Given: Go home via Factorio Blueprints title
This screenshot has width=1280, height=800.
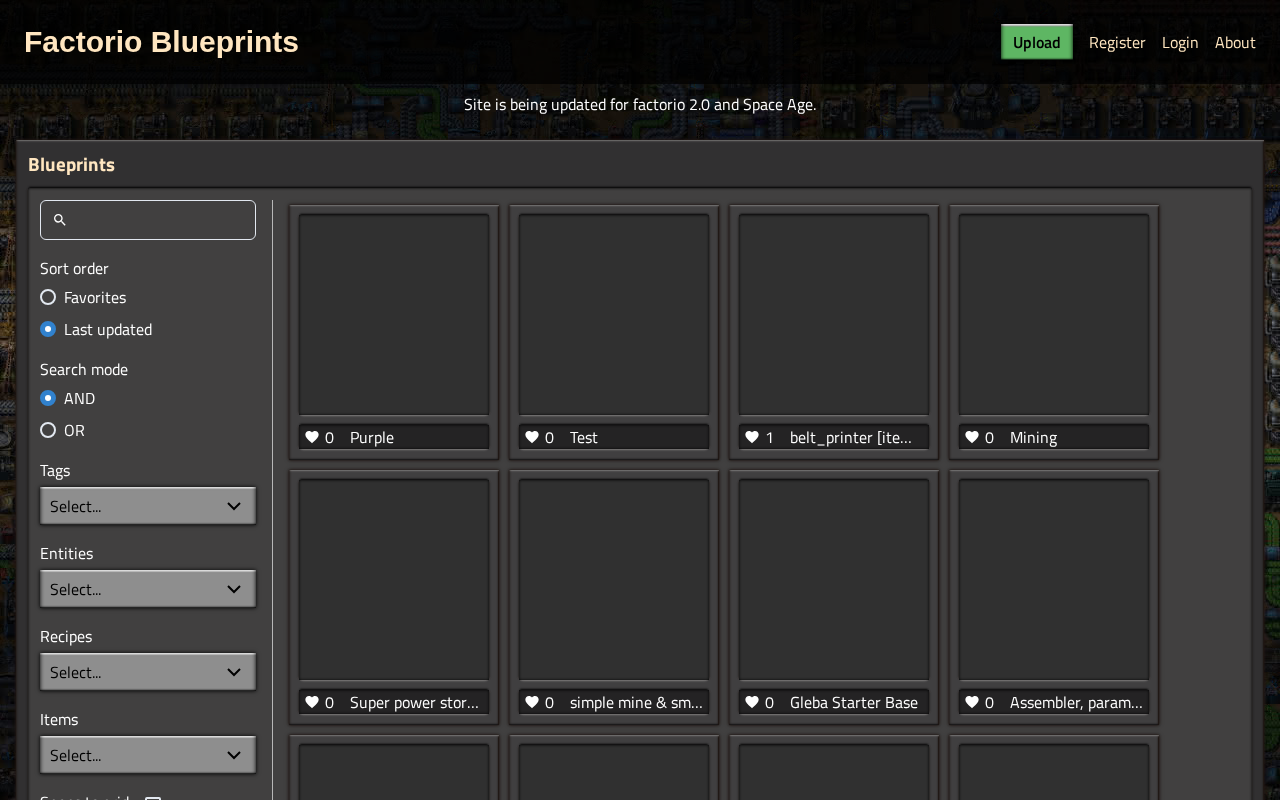Looking at the screenshot, I should coord(161,42).
